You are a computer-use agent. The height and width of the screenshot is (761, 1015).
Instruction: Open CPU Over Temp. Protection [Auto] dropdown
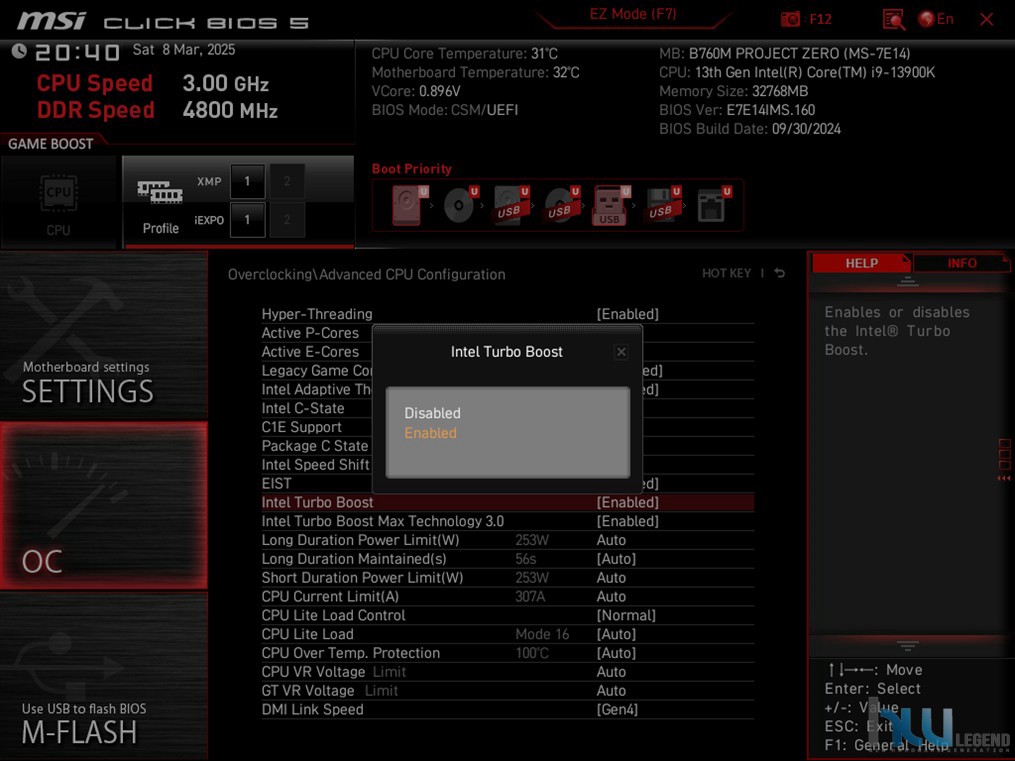(616, 653)
